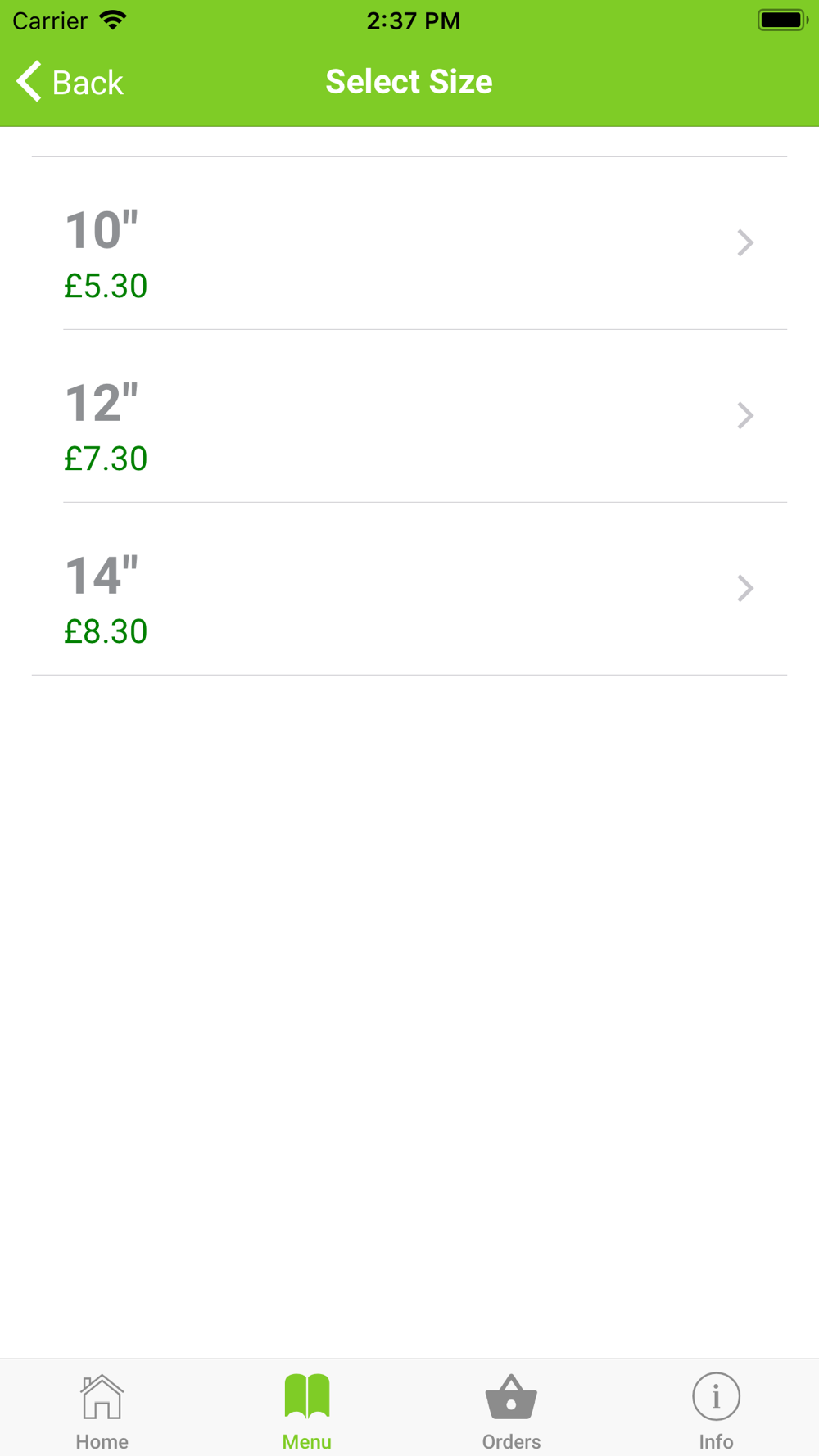Image resolution: width=819 pixels, height=1456 pixels.
Task: Tap the Menu book icon
Action: (x=306, y=1396)
